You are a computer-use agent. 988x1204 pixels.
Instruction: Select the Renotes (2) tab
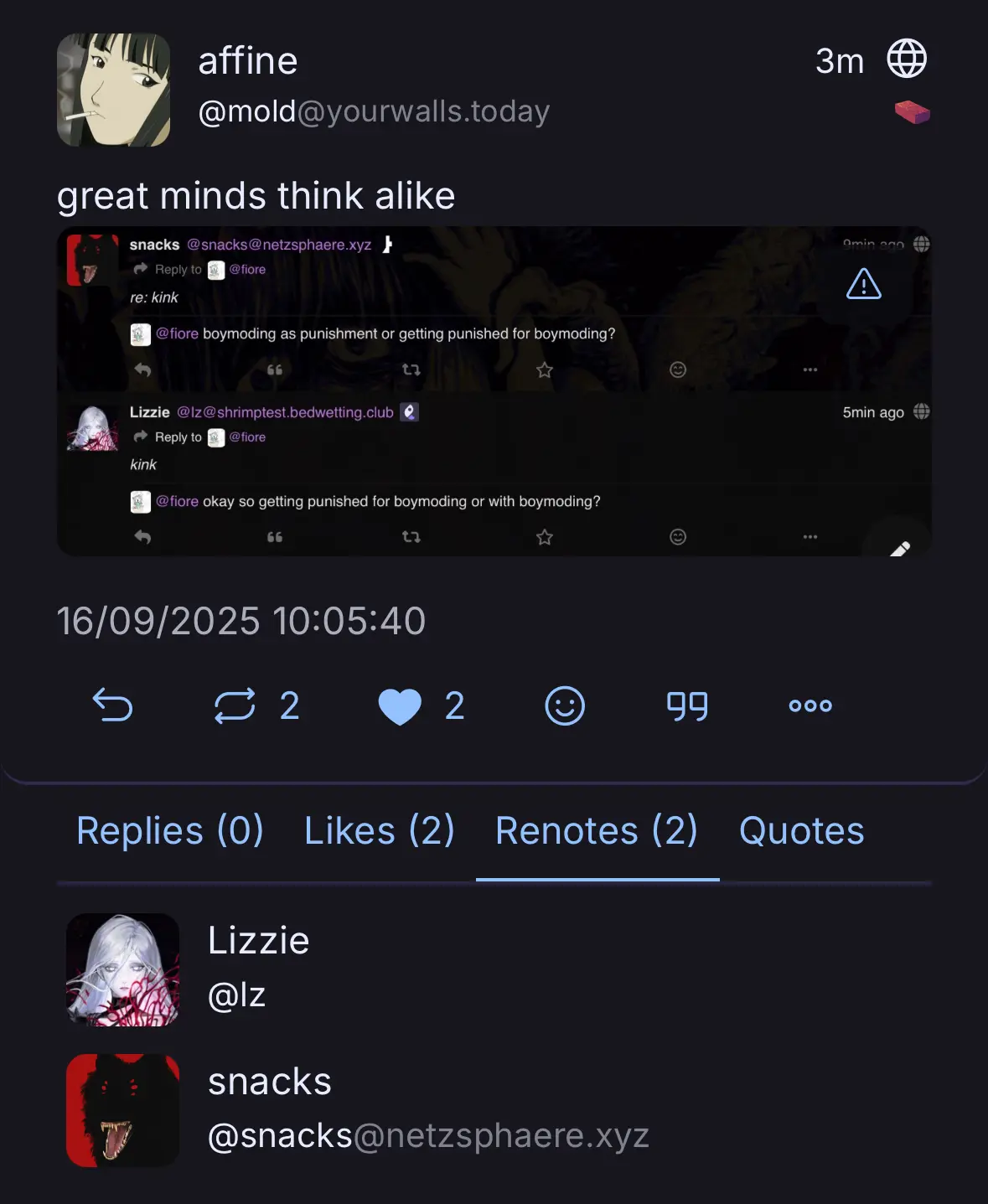tap(597, 831)
